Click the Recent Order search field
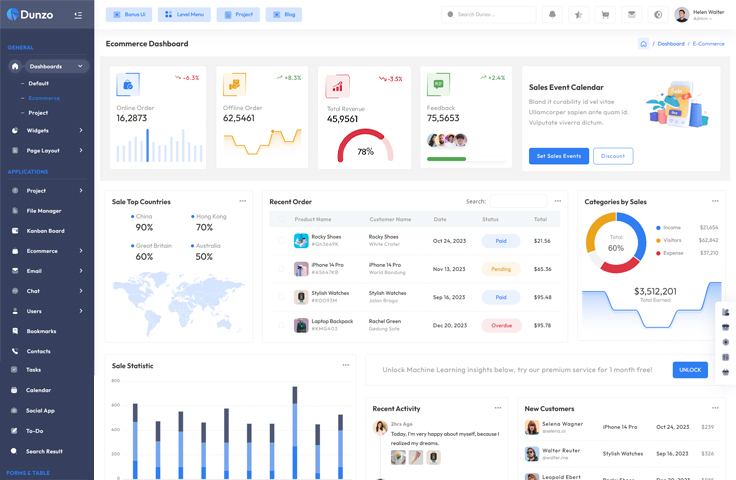The width and height of the screenshot is (736, 480). click(518, 201)
